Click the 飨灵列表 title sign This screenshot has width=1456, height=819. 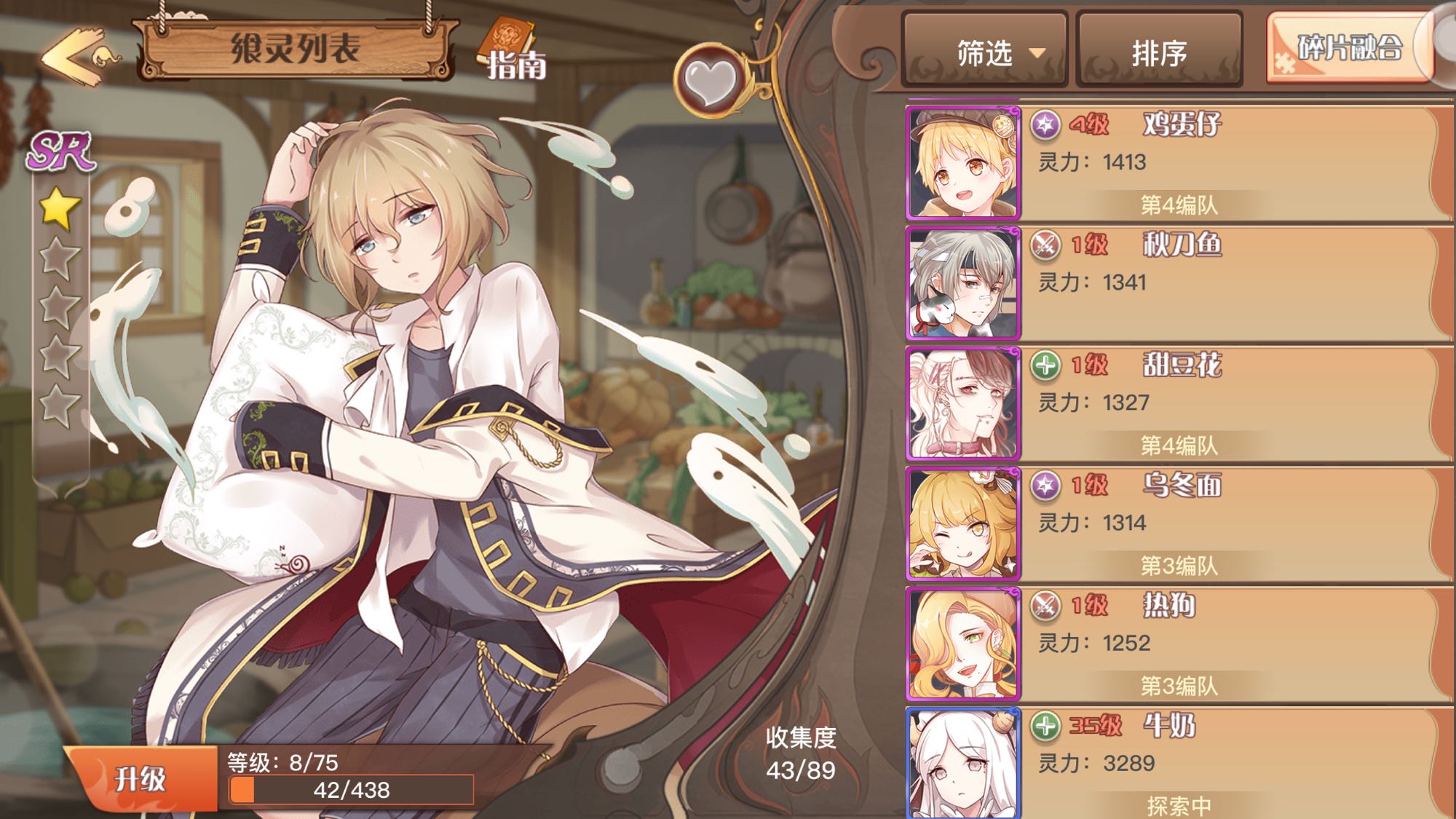tap(296, 49)
